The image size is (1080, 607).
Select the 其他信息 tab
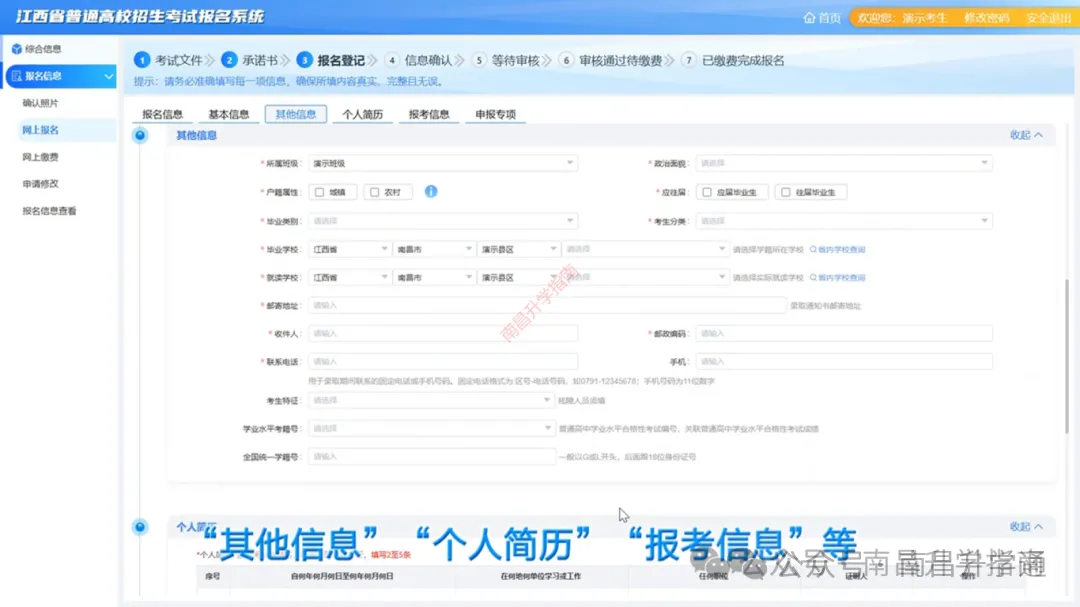tap(295, 114)
